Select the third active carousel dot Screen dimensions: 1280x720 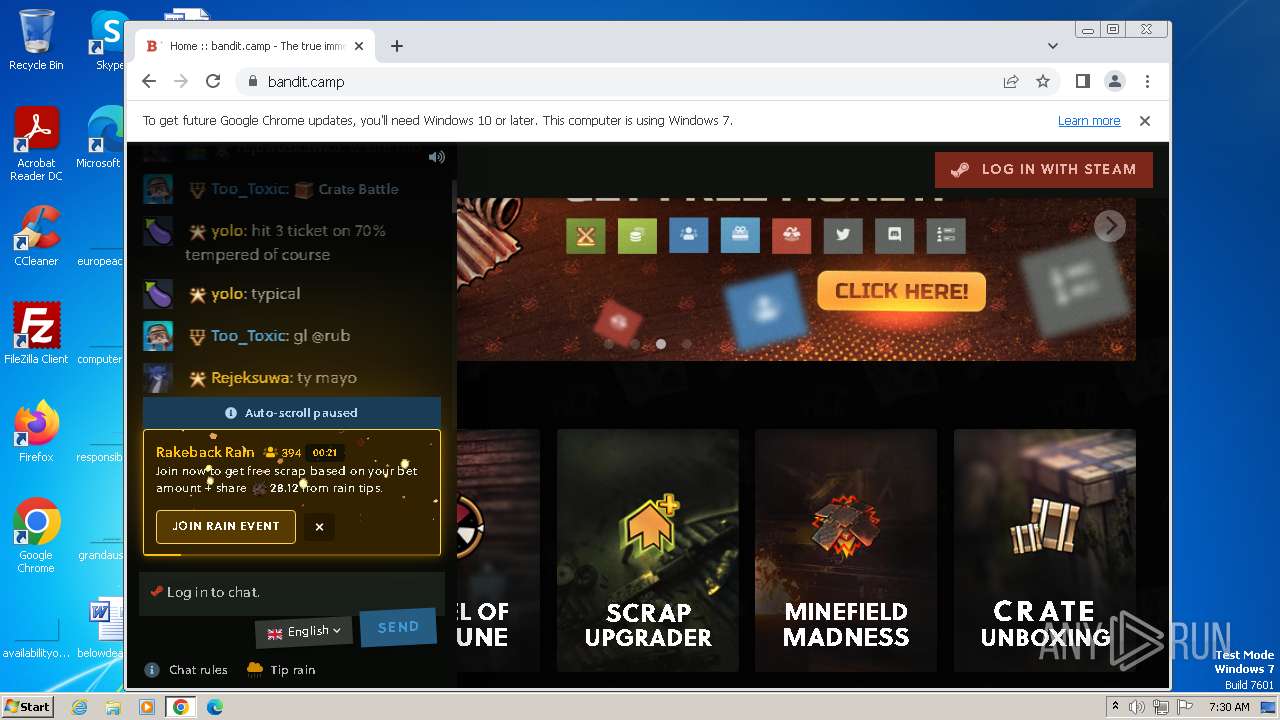click(x=661, y=344)
